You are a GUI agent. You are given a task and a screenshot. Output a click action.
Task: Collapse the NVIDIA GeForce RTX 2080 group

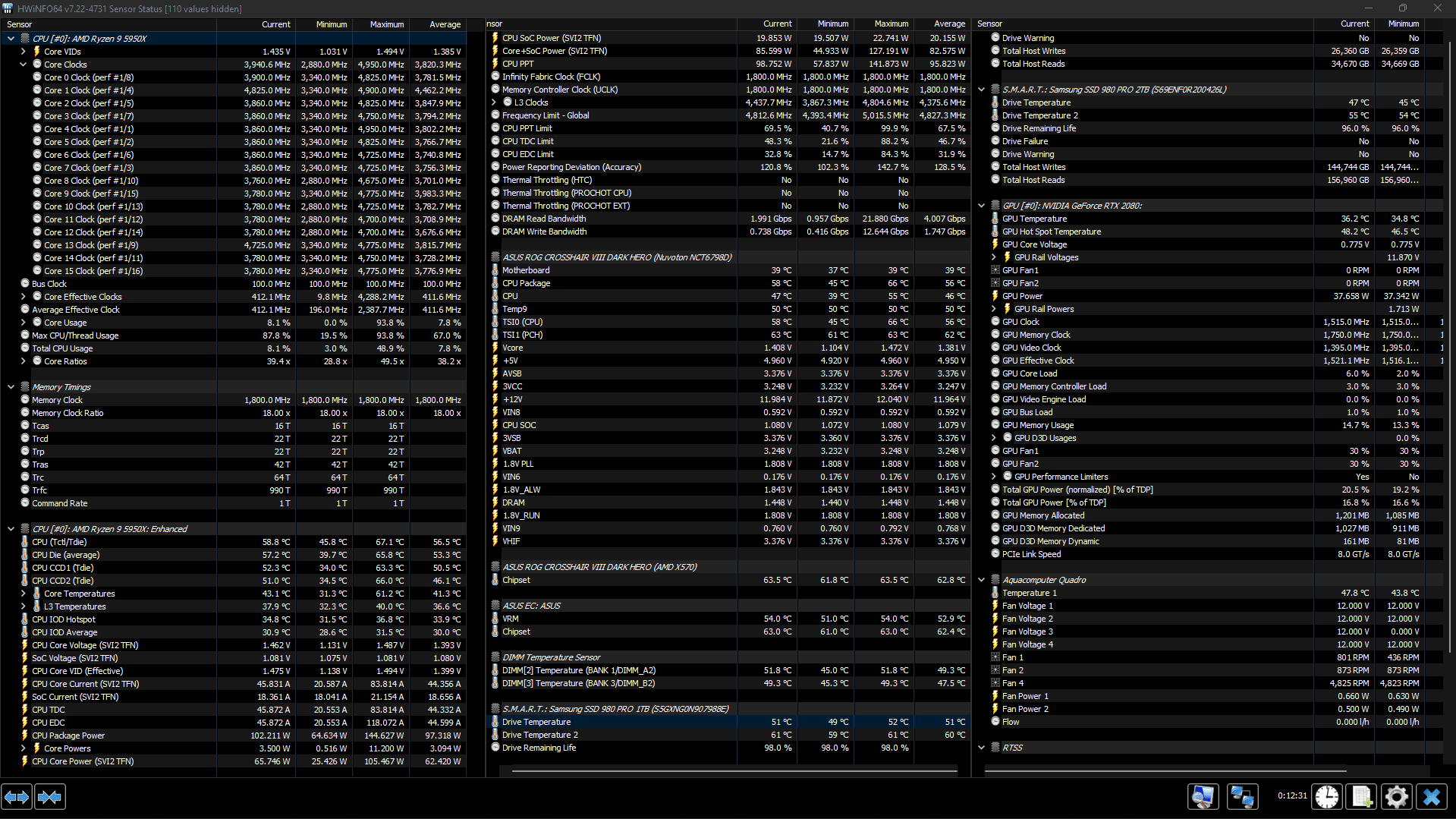pyautogui.click(x=981, y=206)
